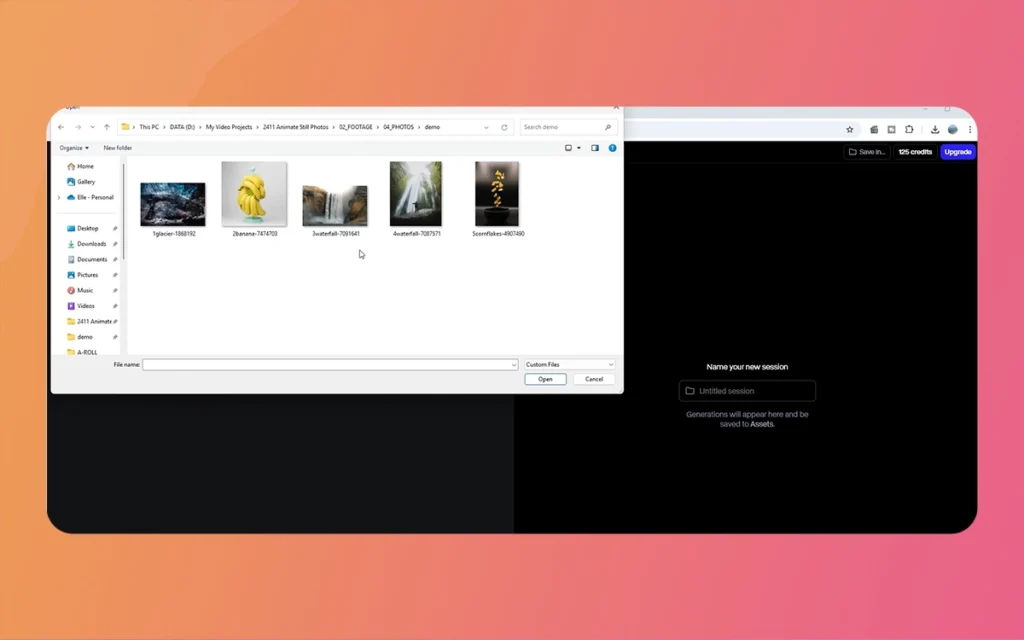Screen dimensions: 1024x640
Task: Open Chrome's downloads icon
Action: click(x=934, y=129)
